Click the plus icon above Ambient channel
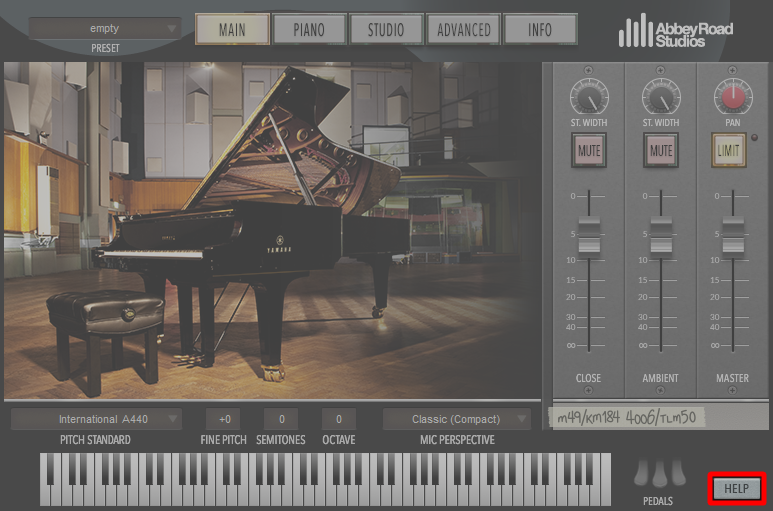Screen dimensions: 773x511 (660, 70)
